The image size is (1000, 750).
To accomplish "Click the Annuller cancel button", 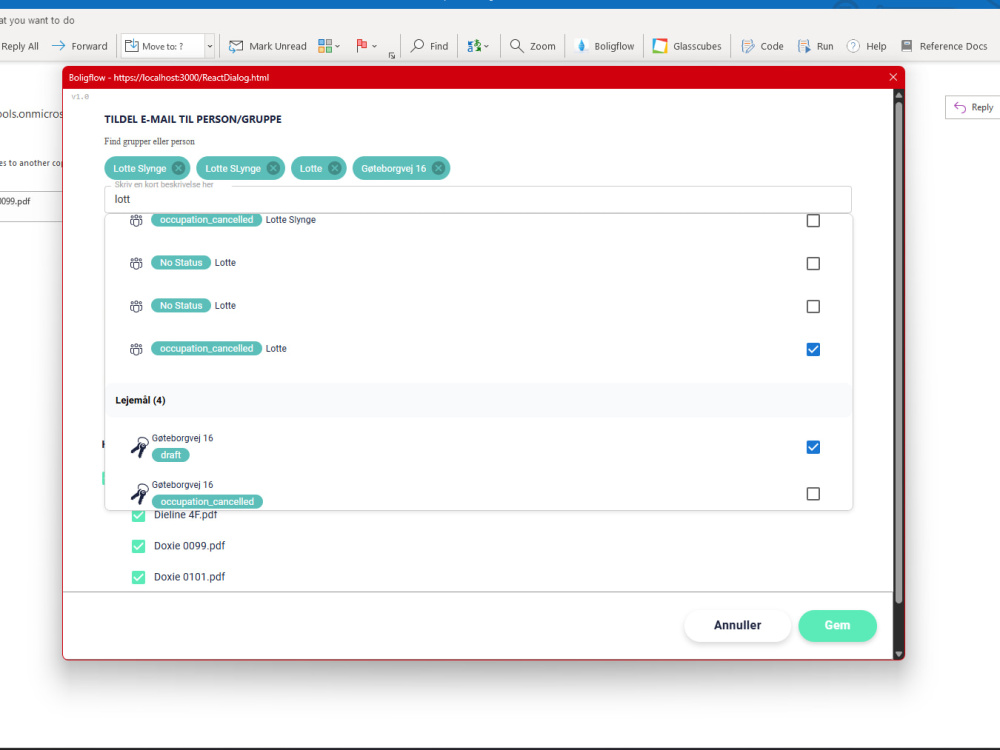I will 737,626.
